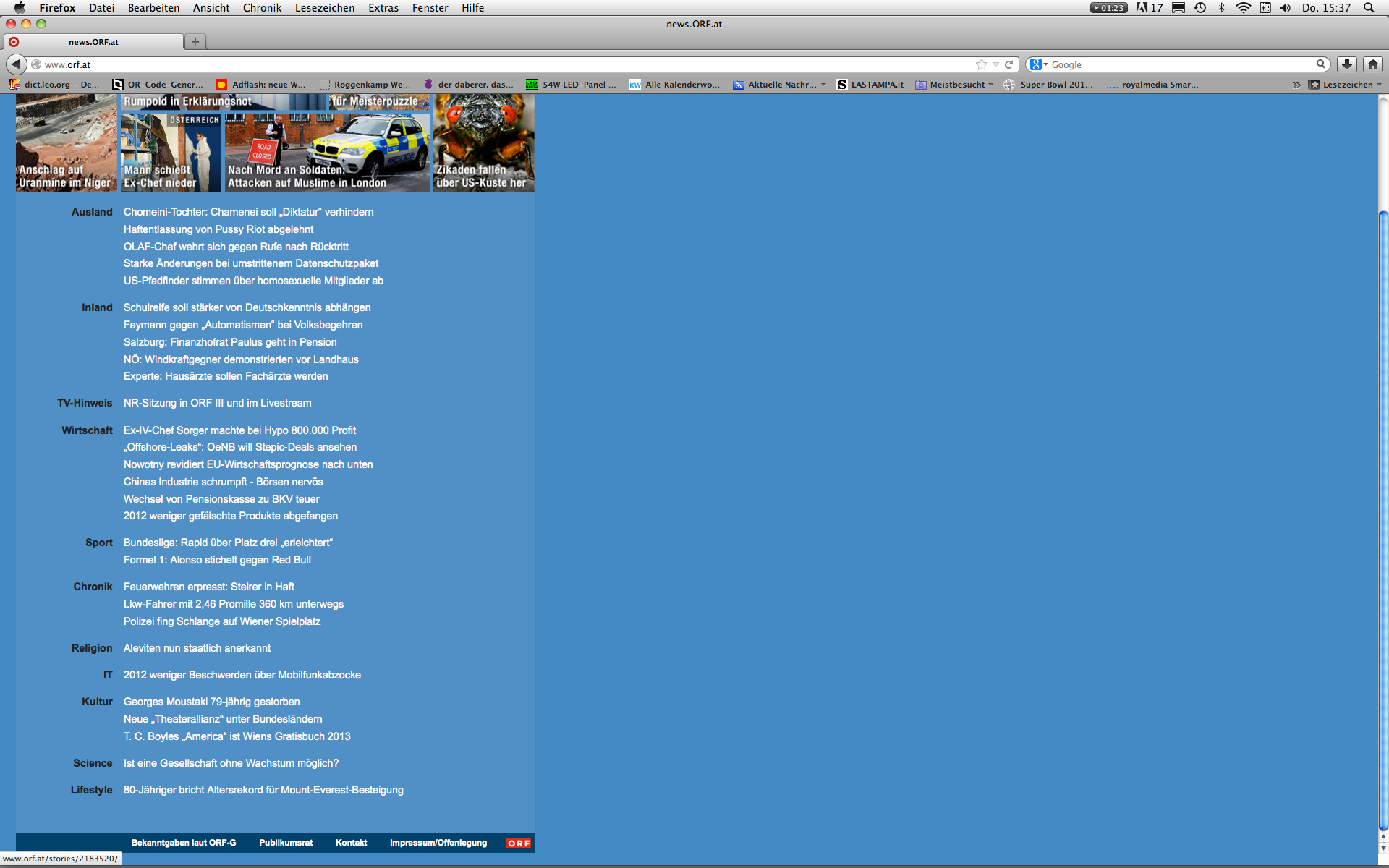This screenshot has width=1389, height=868.
Task: Open the QR-Code-Generator bookmark
Action: pos(158,85)
